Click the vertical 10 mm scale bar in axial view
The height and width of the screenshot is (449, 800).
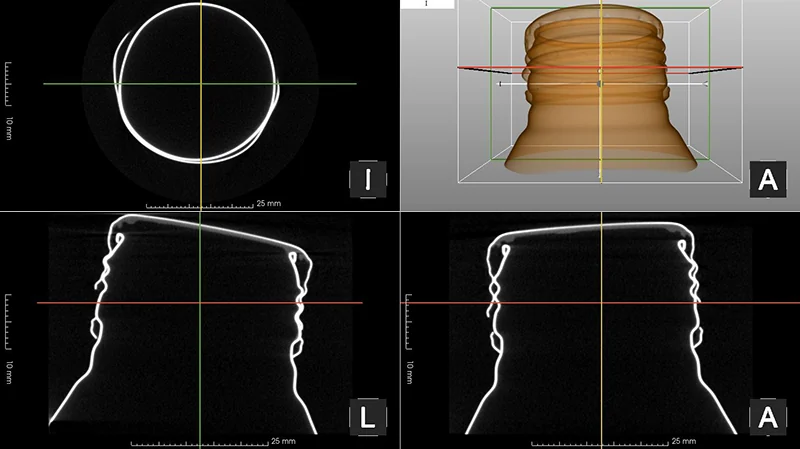[8, 84]
